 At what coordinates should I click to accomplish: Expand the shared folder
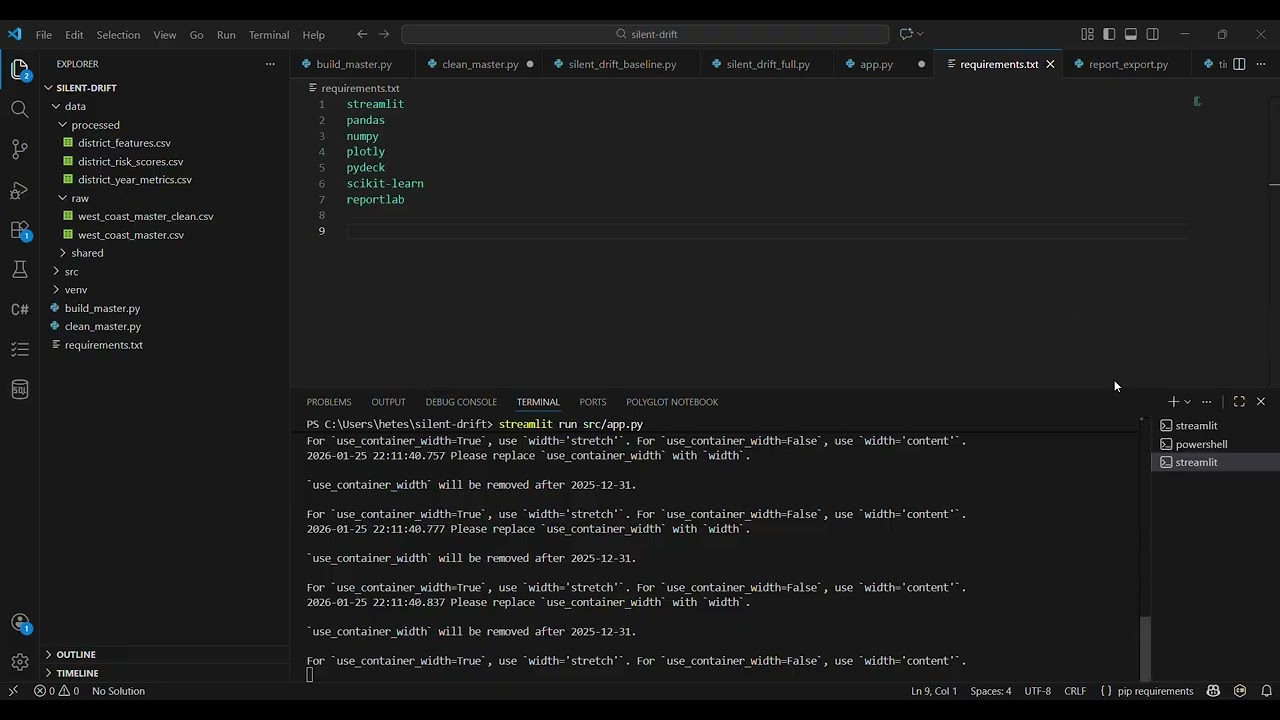[x=87, y=253]
